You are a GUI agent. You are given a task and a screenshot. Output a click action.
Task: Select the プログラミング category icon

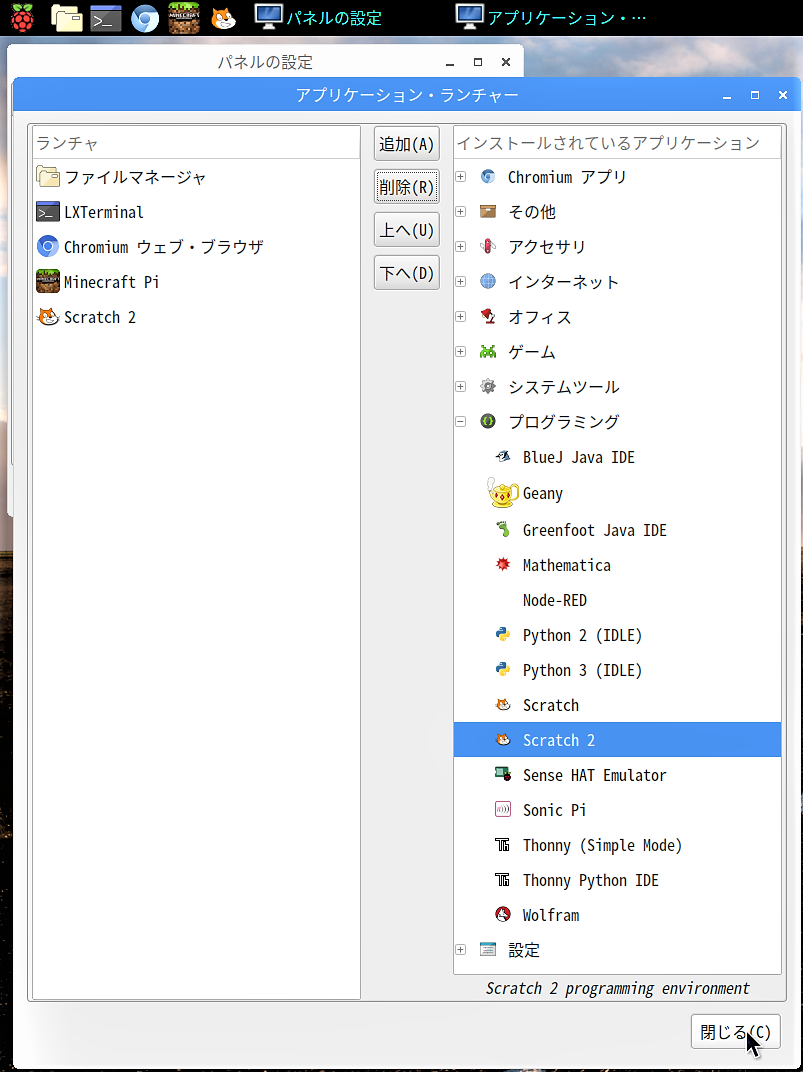pos(488,422)
